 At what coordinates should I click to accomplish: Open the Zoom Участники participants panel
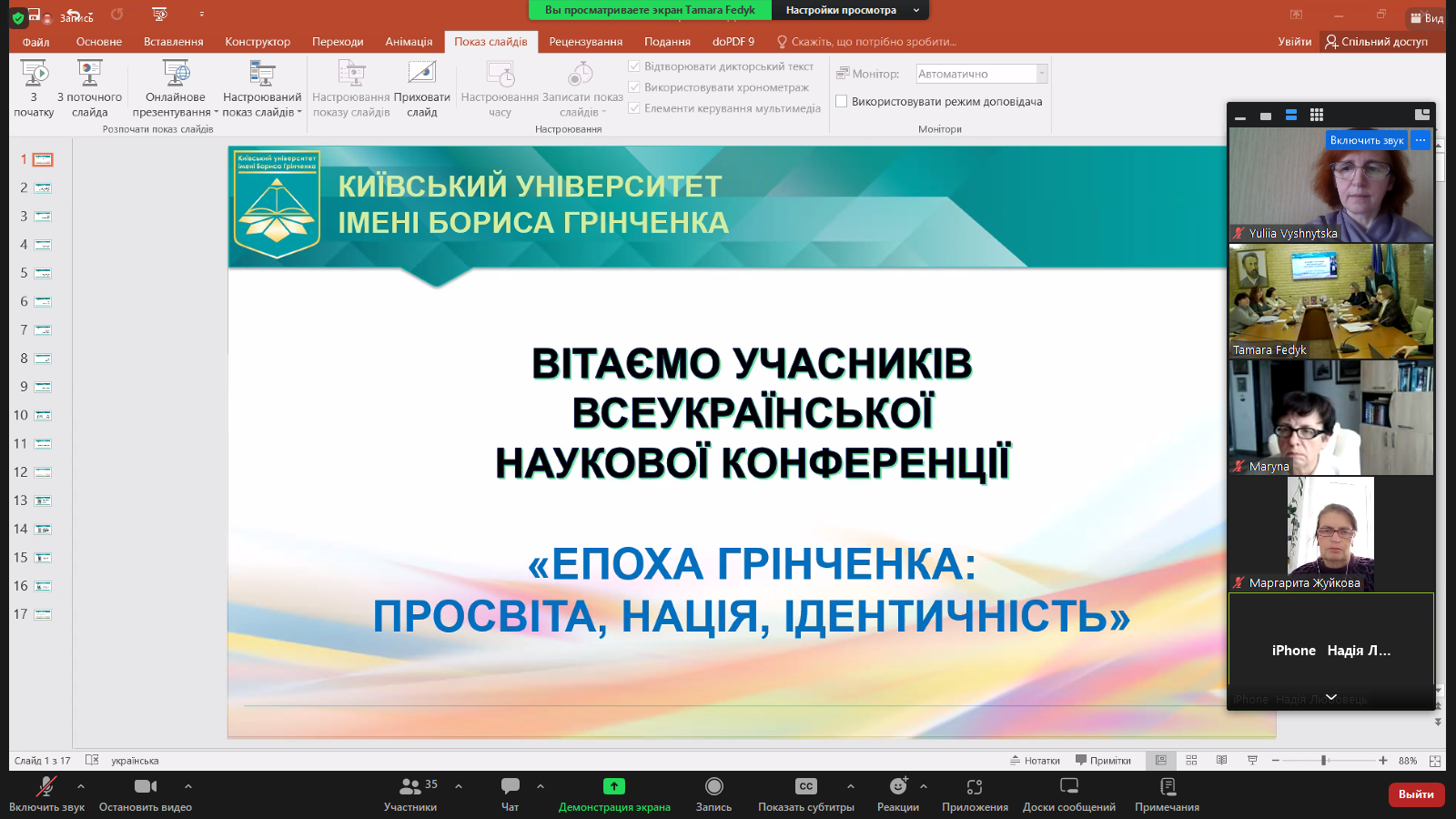(x=410, y=787)
